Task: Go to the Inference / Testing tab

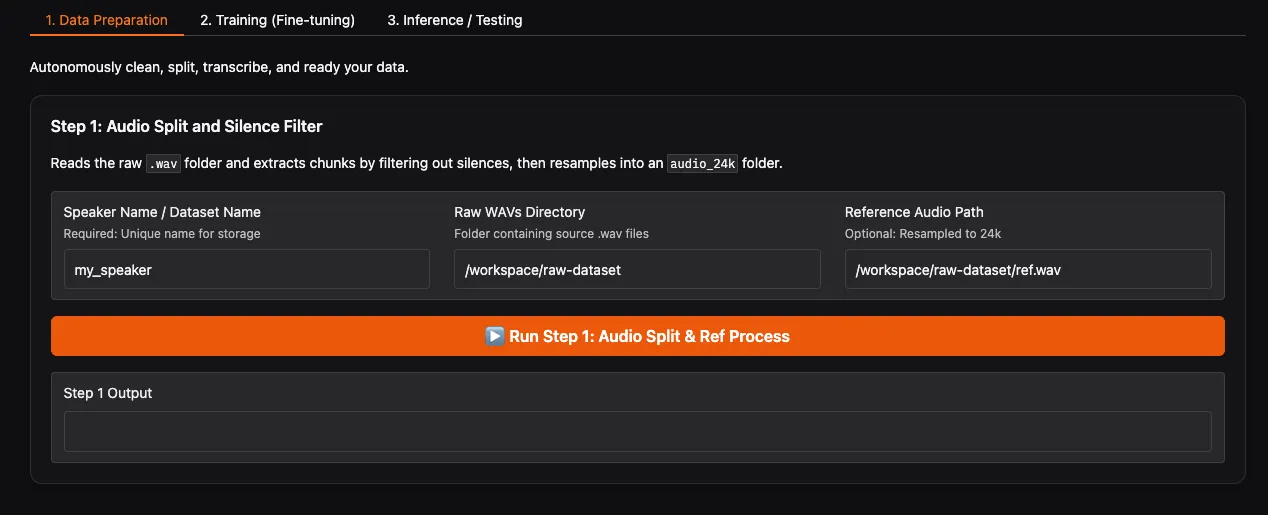Action: [454, 20]
